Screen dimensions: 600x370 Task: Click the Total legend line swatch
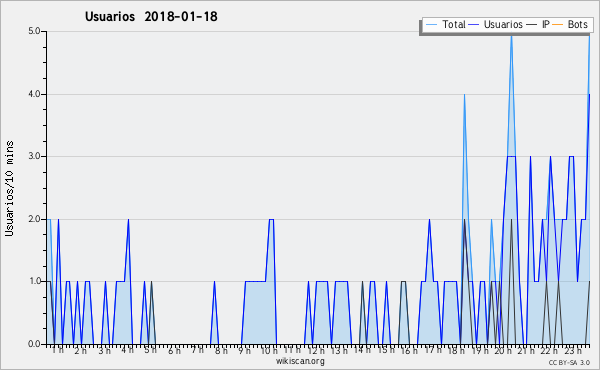(431, 24)
